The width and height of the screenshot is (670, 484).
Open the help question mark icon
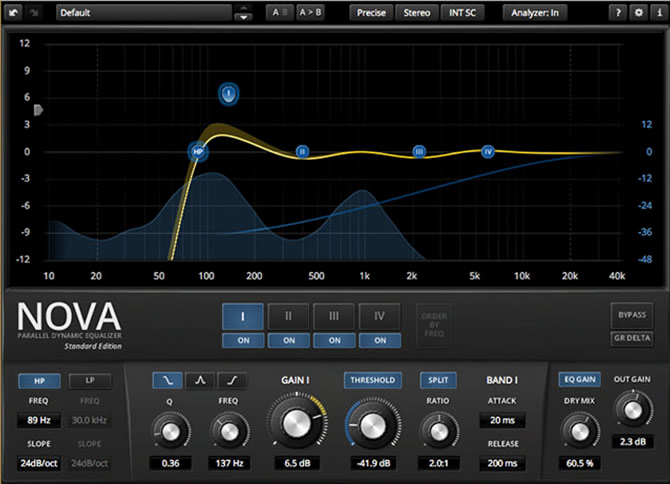click(618, 13)
